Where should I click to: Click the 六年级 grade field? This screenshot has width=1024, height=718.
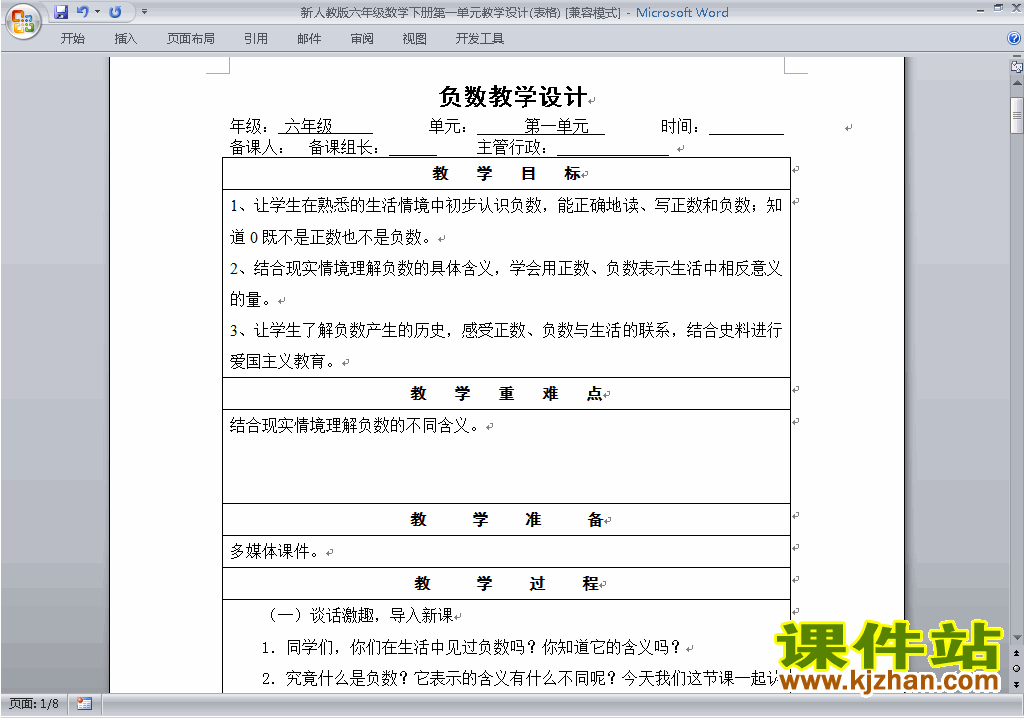308,125
